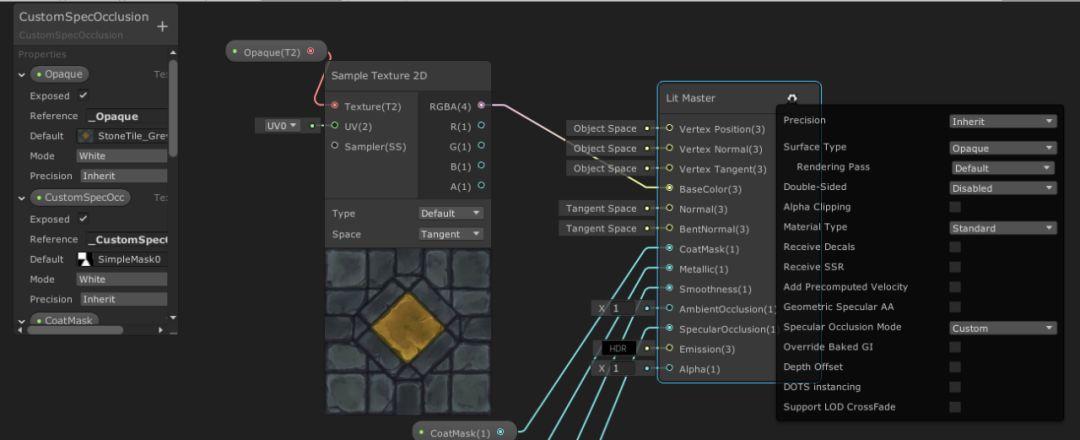Viewport: 1080px width, 440px height.
Task: Click the Texture(T2) input port
Action: [335, 106]
